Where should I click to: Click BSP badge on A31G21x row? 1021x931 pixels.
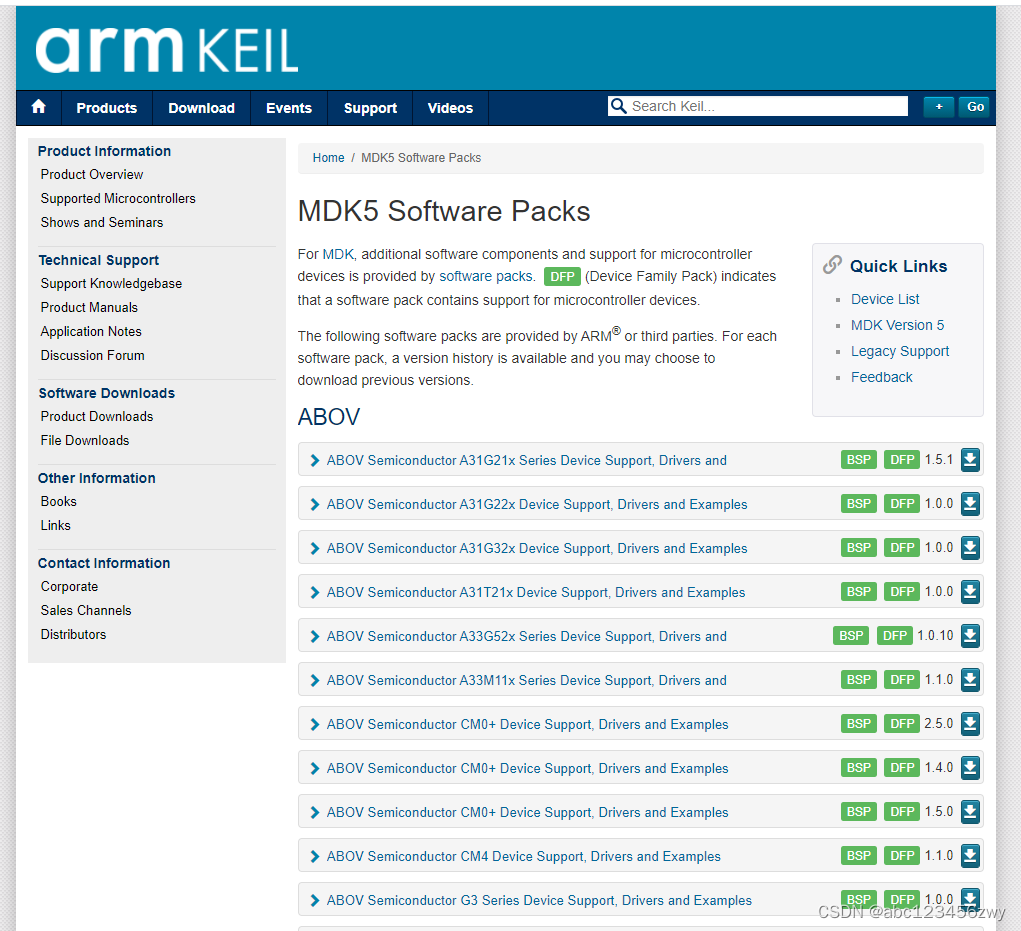858,460
